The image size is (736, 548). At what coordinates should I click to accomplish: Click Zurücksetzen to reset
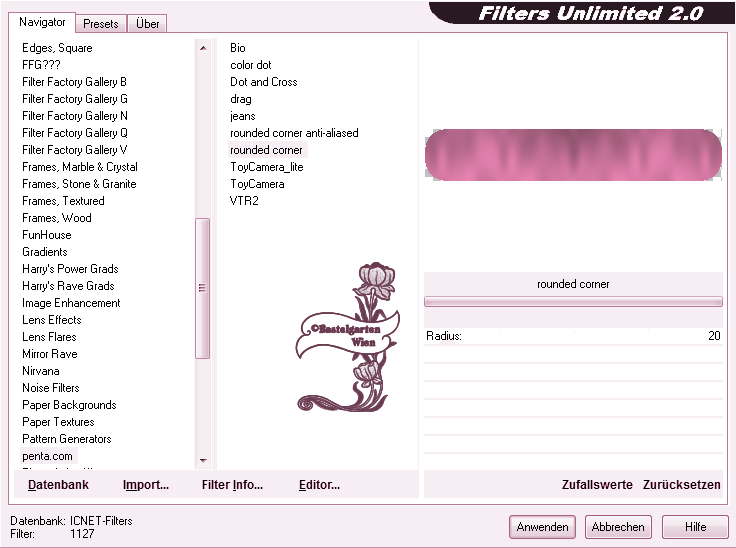(x=682, y=485)
